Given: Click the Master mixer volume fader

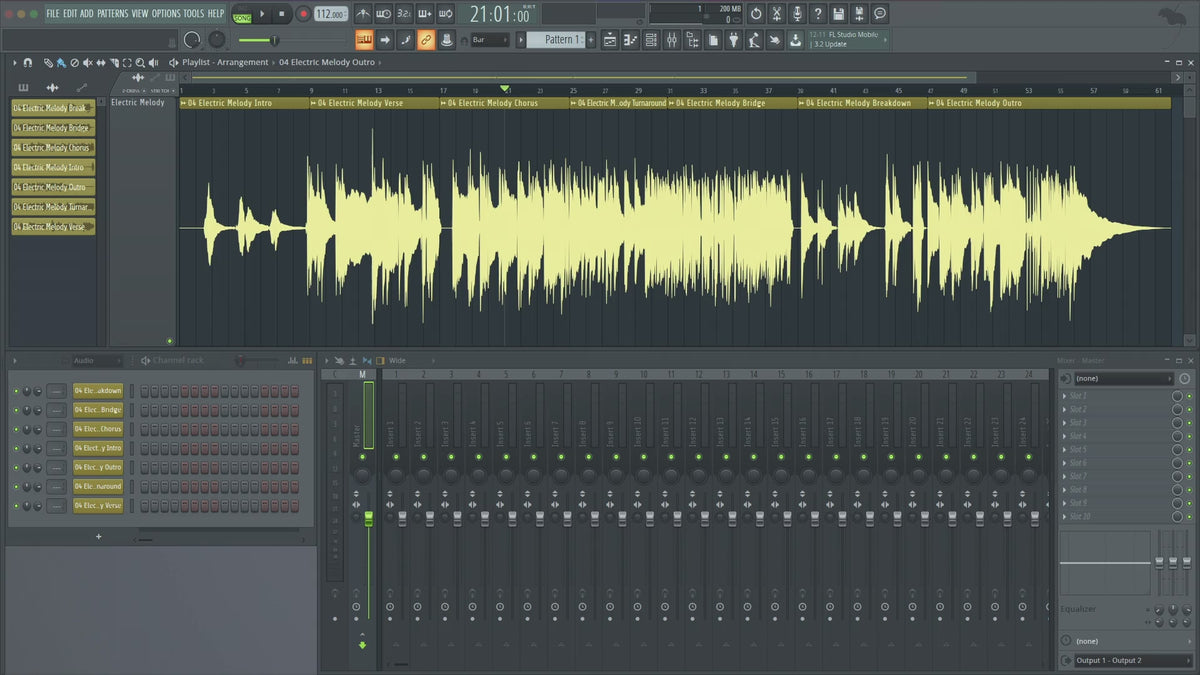Looking at the screenshot, I should (368, 517).
